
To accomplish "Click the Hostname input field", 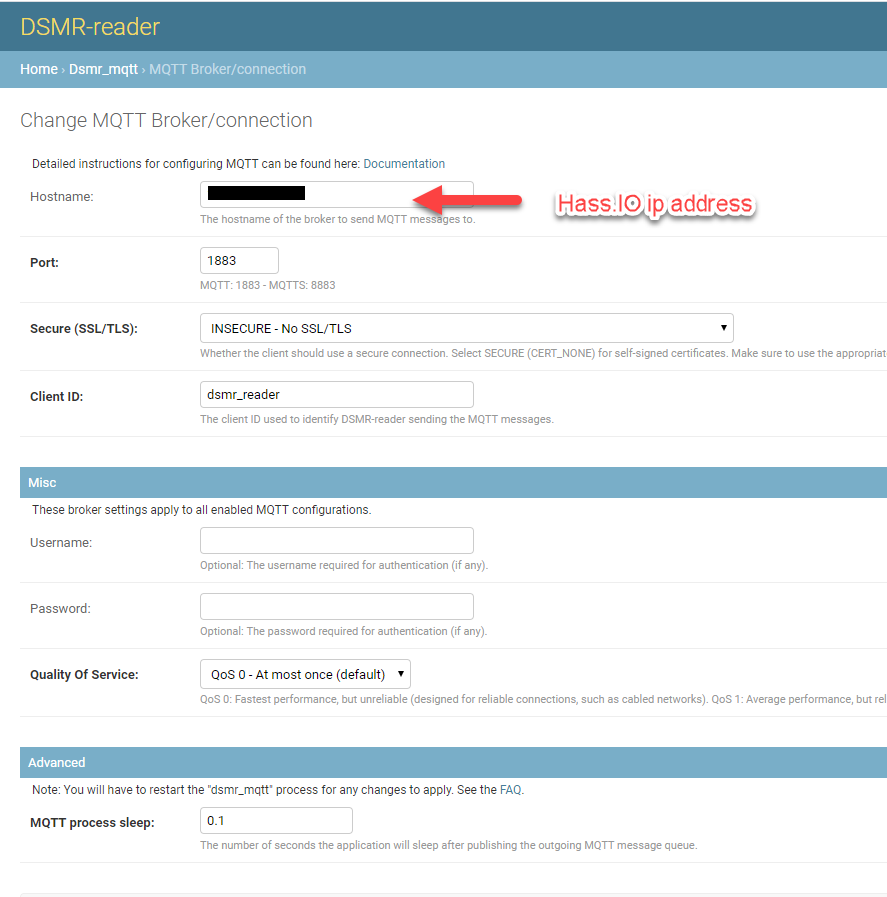I will pyautogui.click(x=336, y=195).
